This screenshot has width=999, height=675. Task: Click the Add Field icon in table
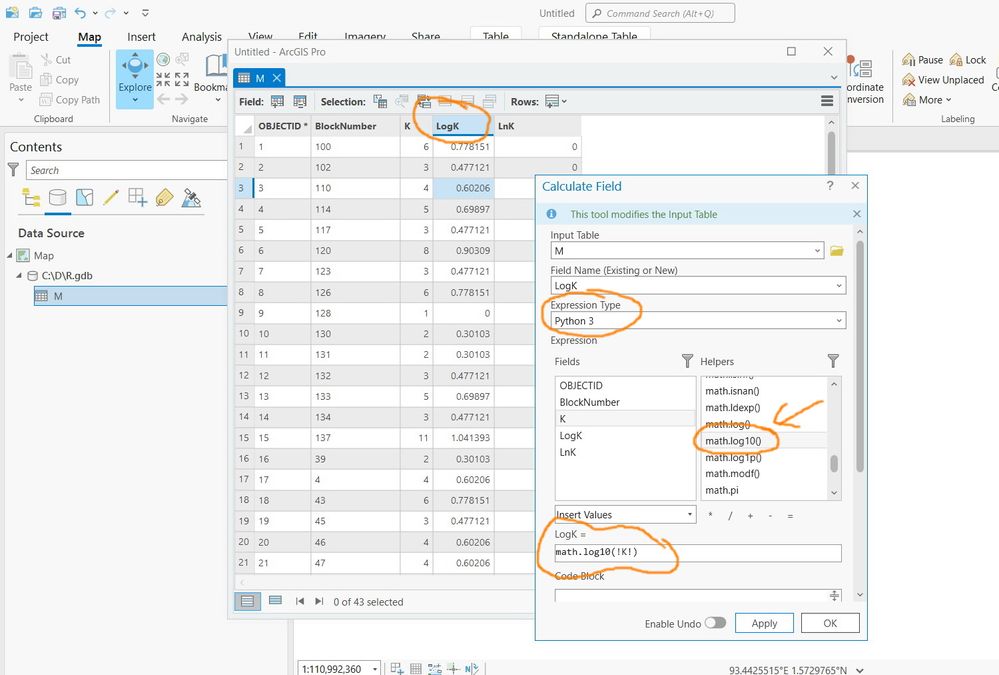pyautogui.click(x=277, y=101)
